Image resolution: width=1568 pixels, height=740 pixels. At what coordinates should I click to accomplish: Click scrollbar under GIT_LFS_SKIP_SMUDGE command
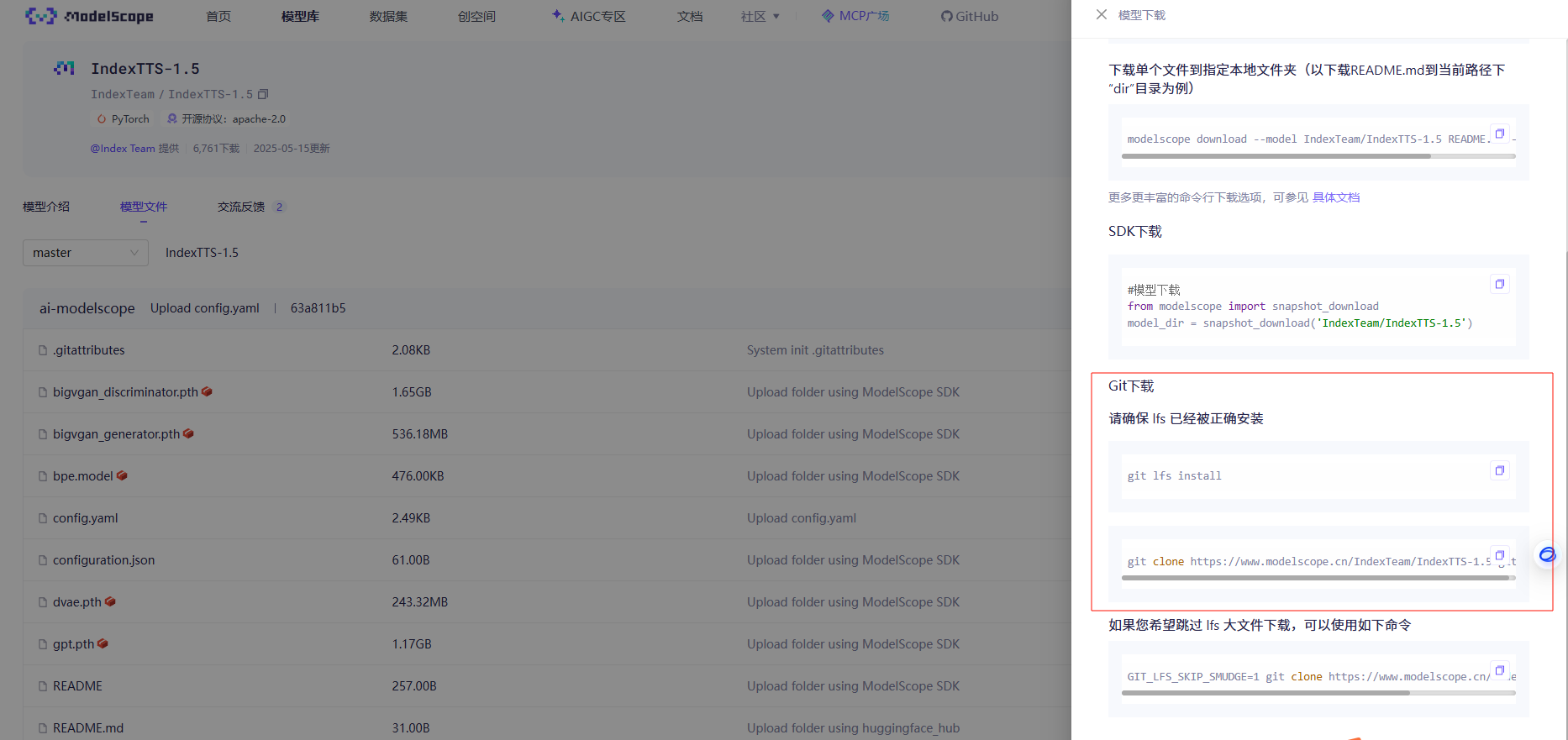(x=1265, y=693)
